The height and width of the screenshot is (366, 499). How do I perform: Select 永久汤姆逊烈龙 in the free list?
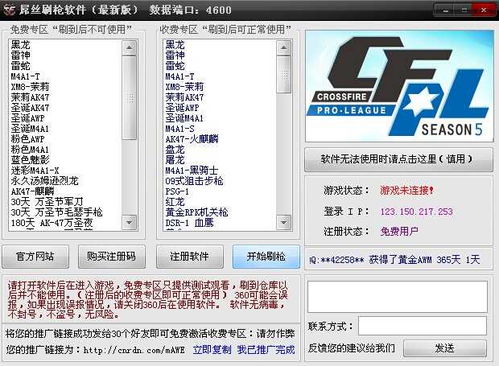[x=45, y=181]
